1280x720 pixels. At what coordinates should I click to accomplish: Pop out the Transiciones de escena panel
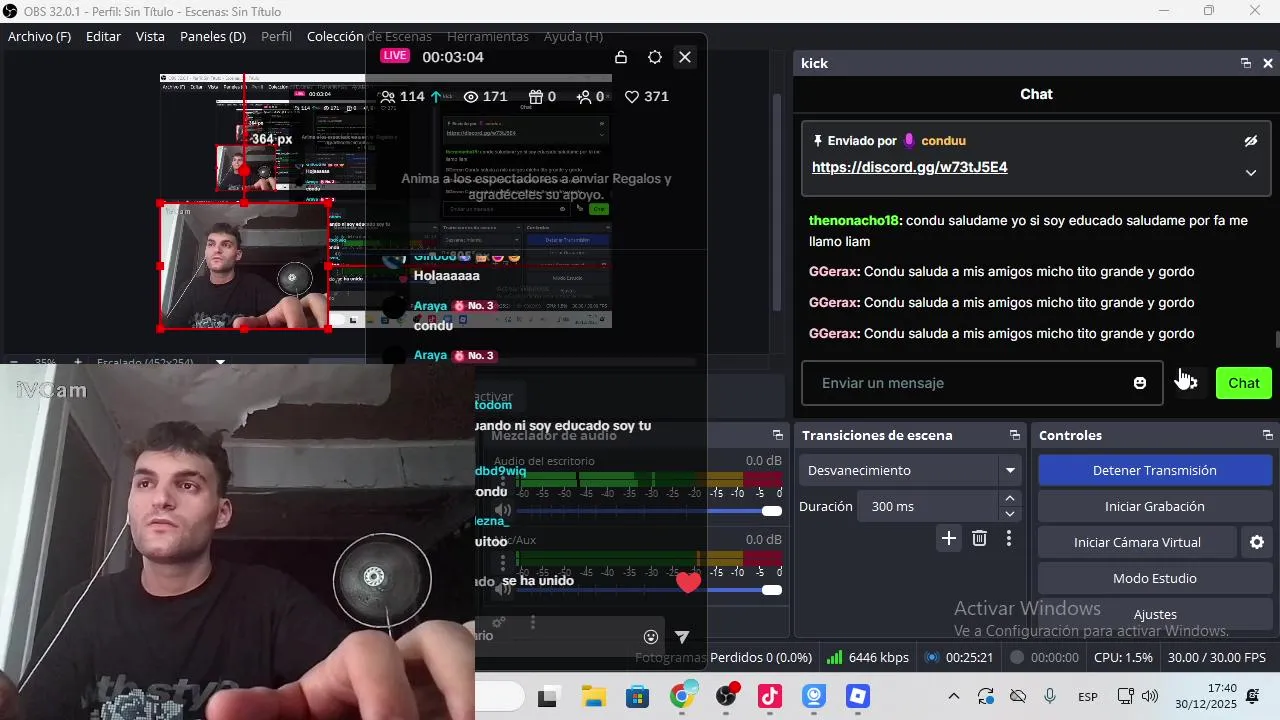point(1014,435)
